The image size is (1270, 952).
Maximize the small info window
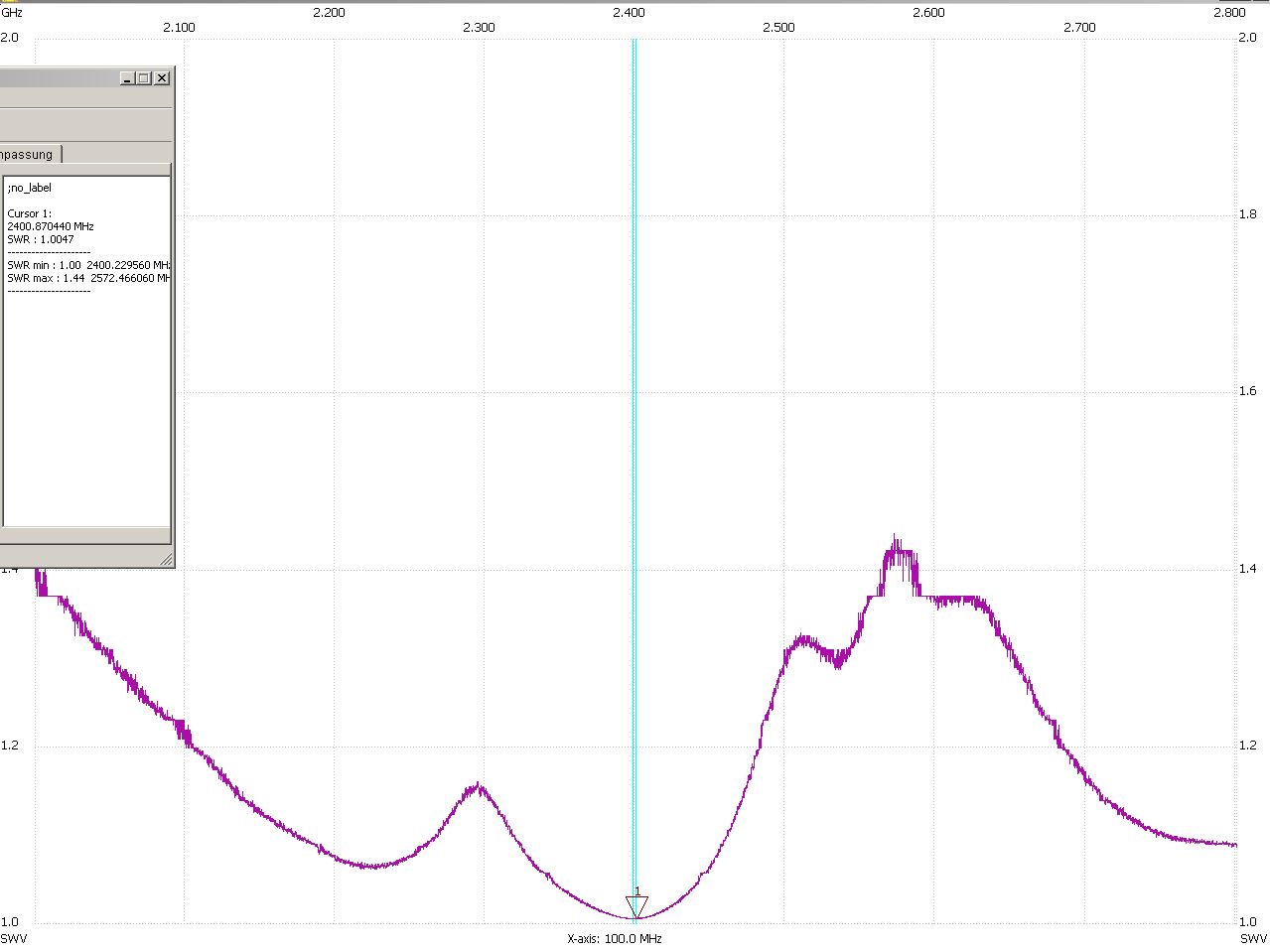coord(144,78)
